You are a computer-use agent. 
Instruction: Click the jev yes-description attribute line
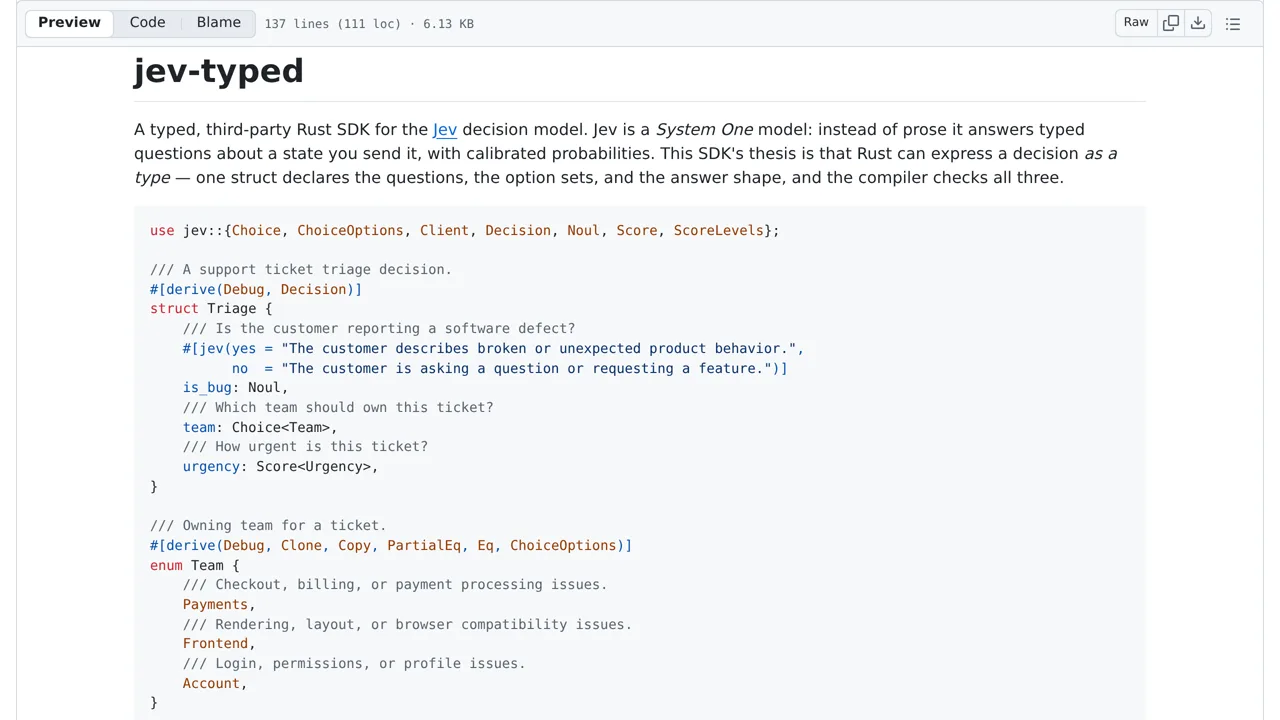tap(494, 349)
